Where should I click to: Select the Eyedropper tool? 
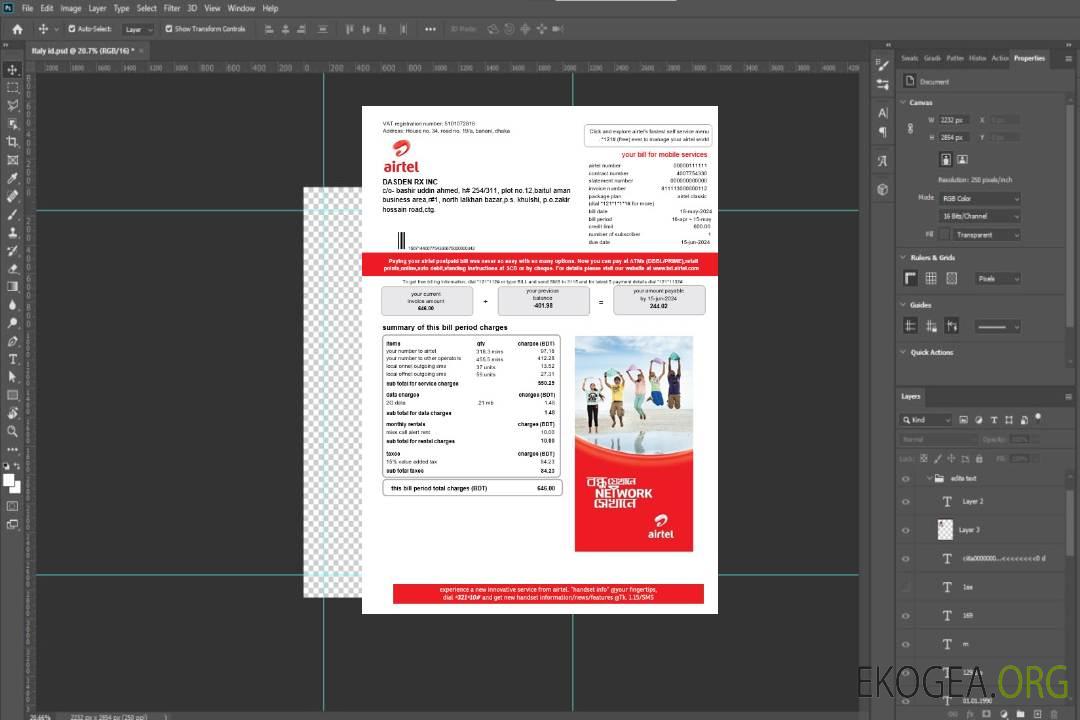pyautogui.click(x=12, y=178)
